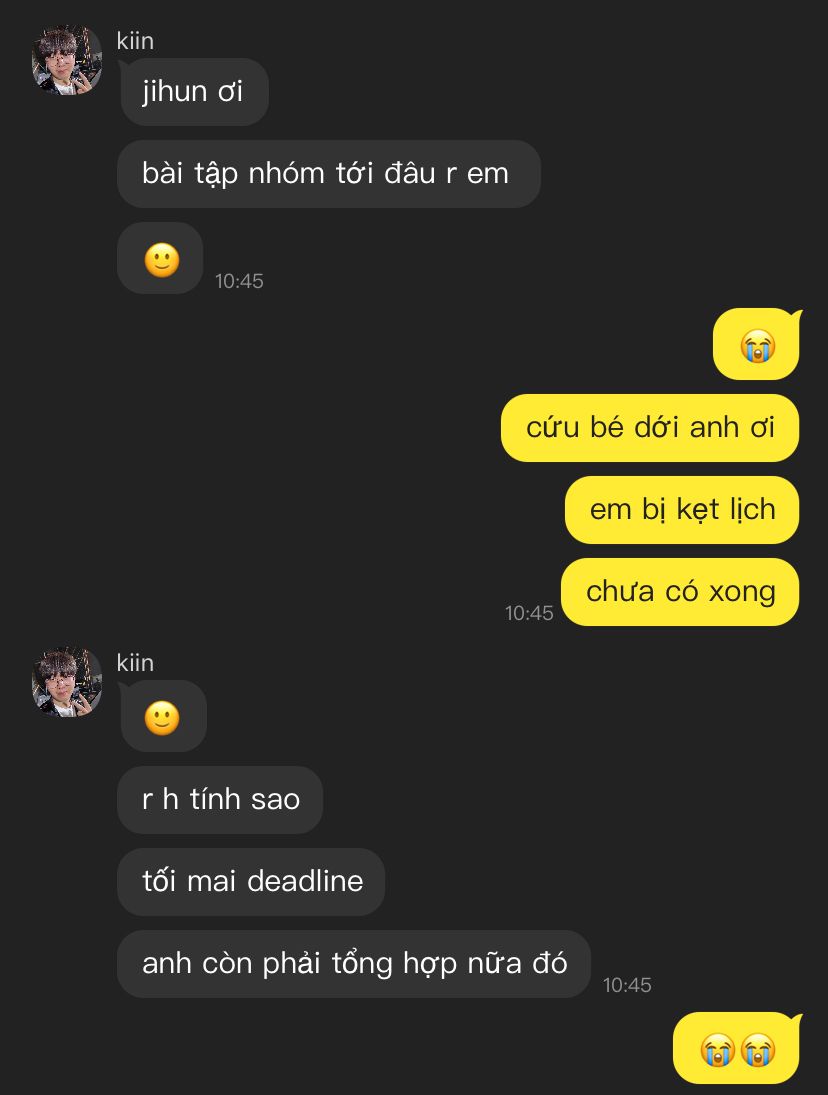Tap the double crying emoji bubble
Screen dimensions: 828x1095
coord(737,1048)
